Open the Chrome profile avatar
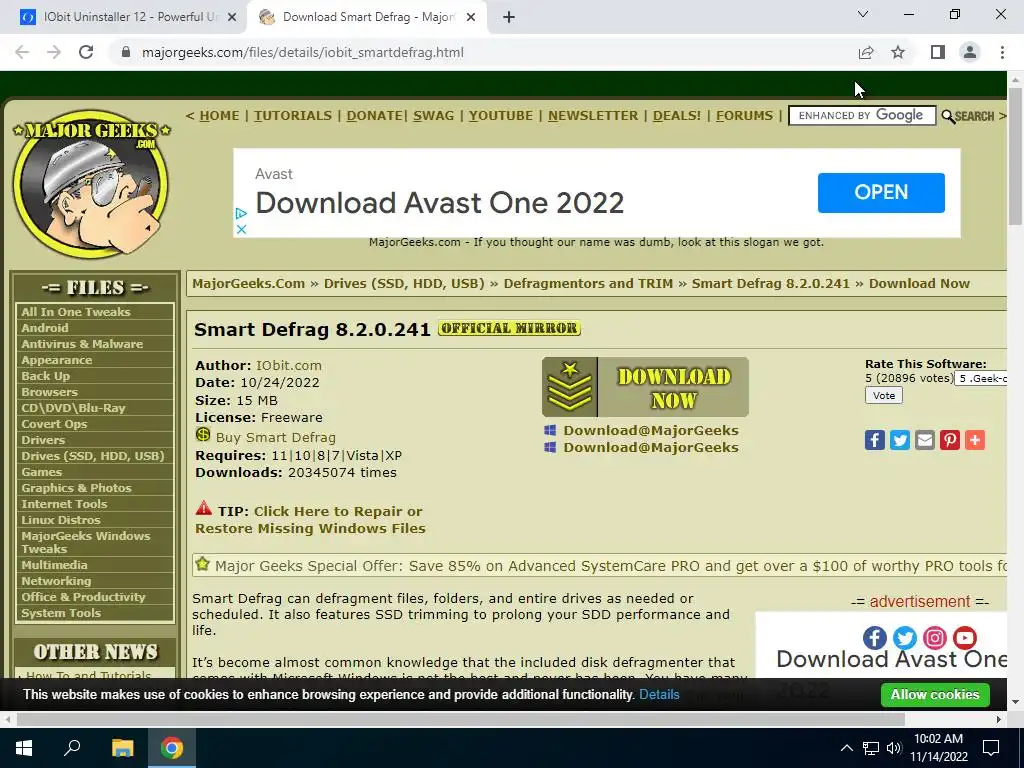Viewport: 1024px width, 768px height. [970, 52]
